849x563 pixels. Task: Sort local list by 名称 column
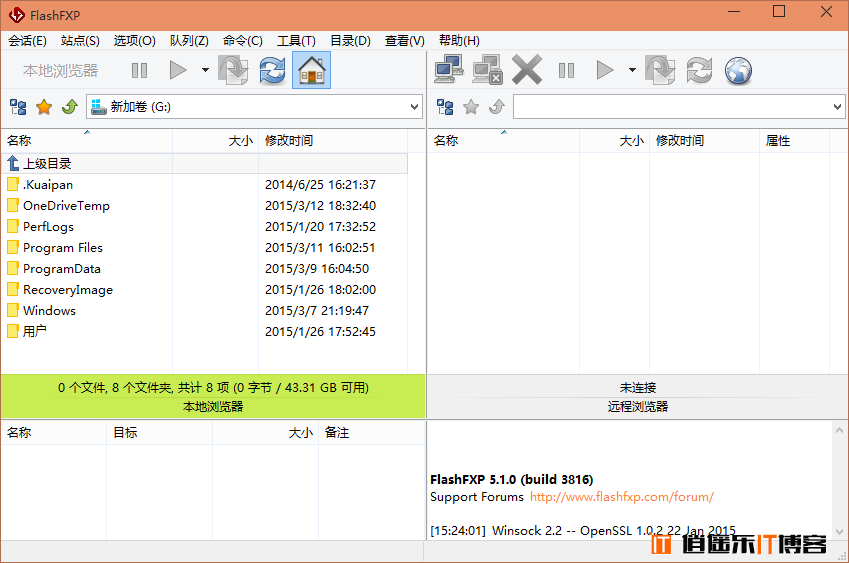87,141
